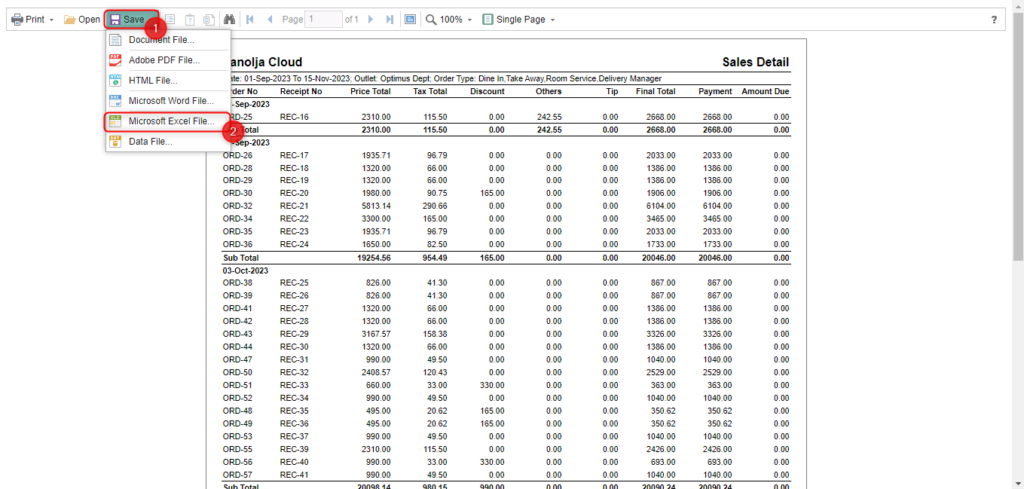Viewport: 1024px width, 489px height.
Task: Click receipt number REC-21
Action: 294,206
